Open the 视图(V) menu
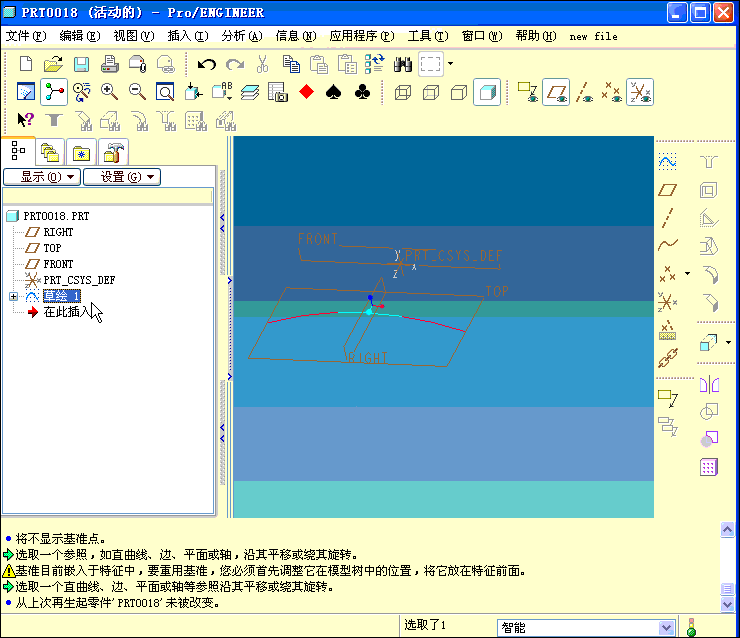The width and height of the screenshot is (740, 638). click(134, 36)
